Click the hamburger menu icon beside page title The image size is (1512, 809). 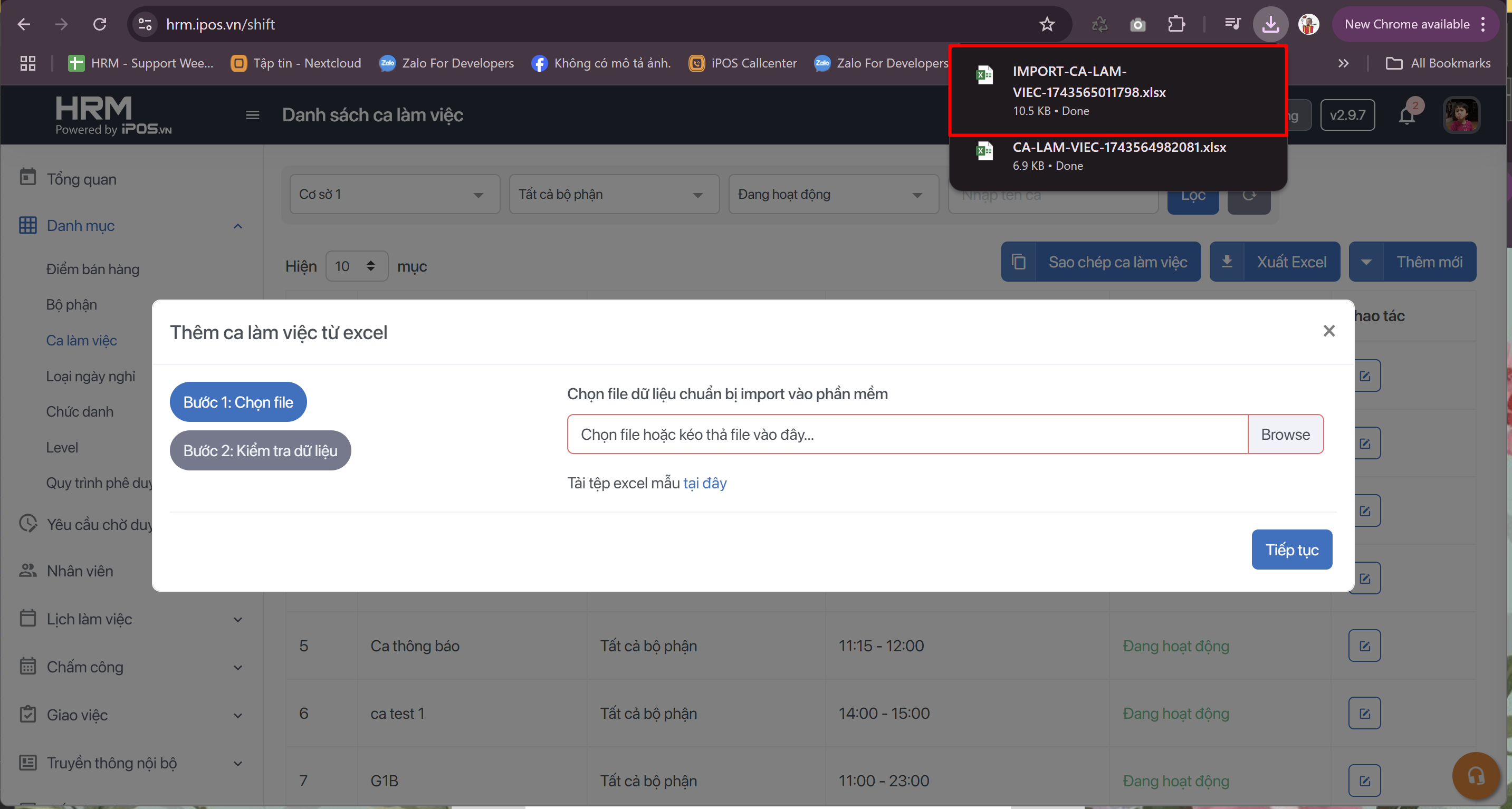(x=252, y=115)
